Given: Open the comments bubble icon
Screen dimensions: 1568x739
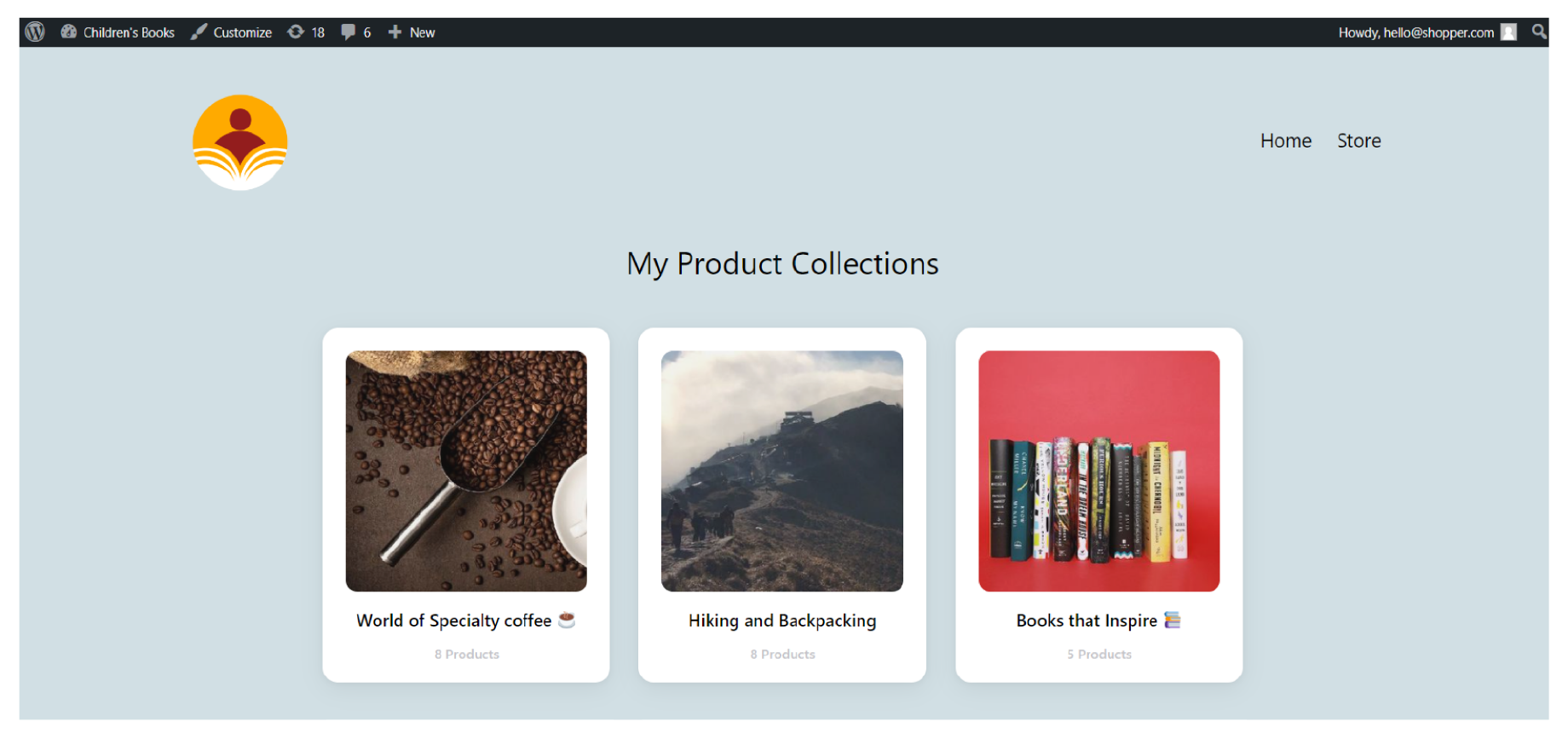Looking at the screenshot, I should 348,32.
